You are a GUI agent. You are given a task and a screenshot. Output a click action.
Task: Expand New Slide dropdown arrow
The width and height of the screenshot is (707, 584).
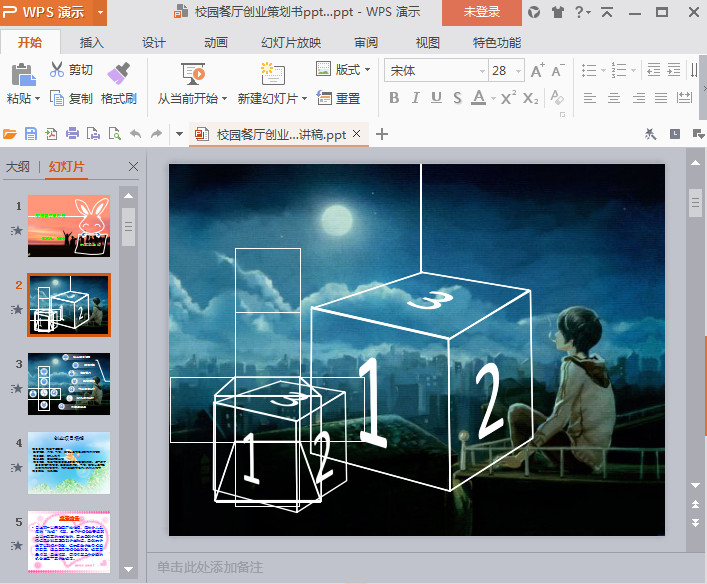pos(305,98)
